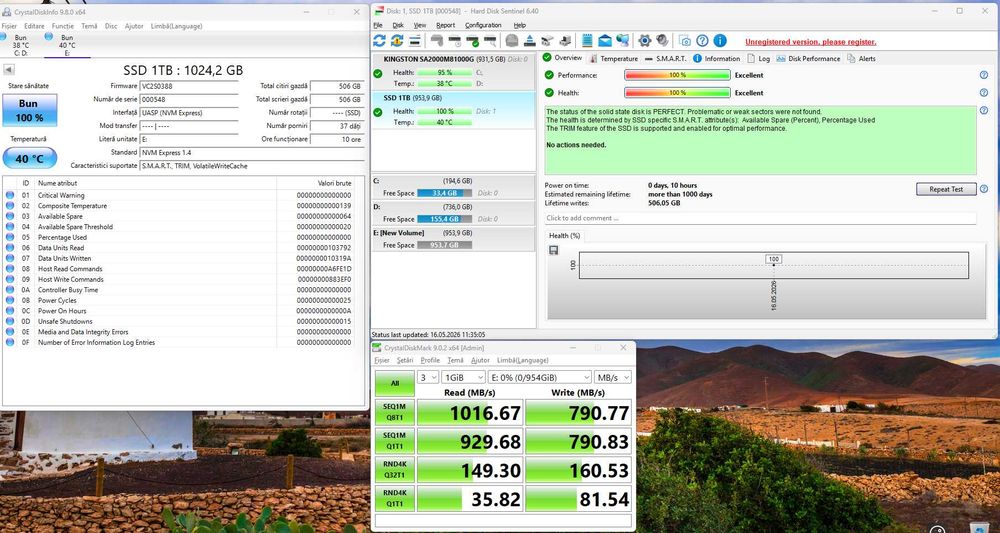Viewport: 1000px width, 533px height.
Task: Click the envelope e-mail icon in Sentinel toolbar
Action: point(605,41)
